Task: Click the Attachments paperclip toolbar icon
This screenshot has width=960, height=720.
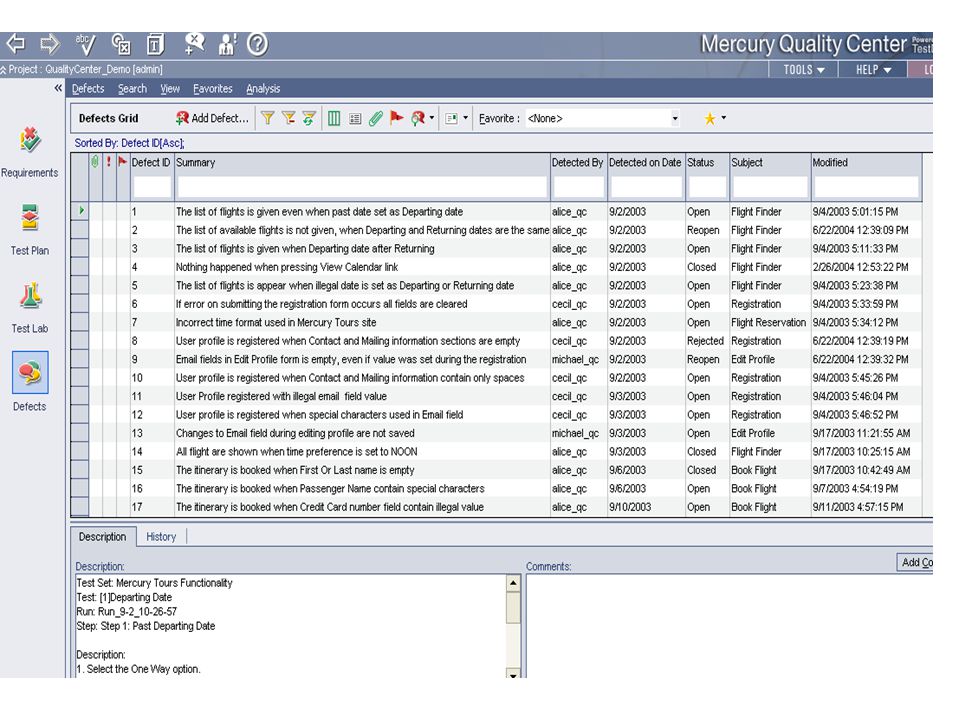Action: click(375, 118)
